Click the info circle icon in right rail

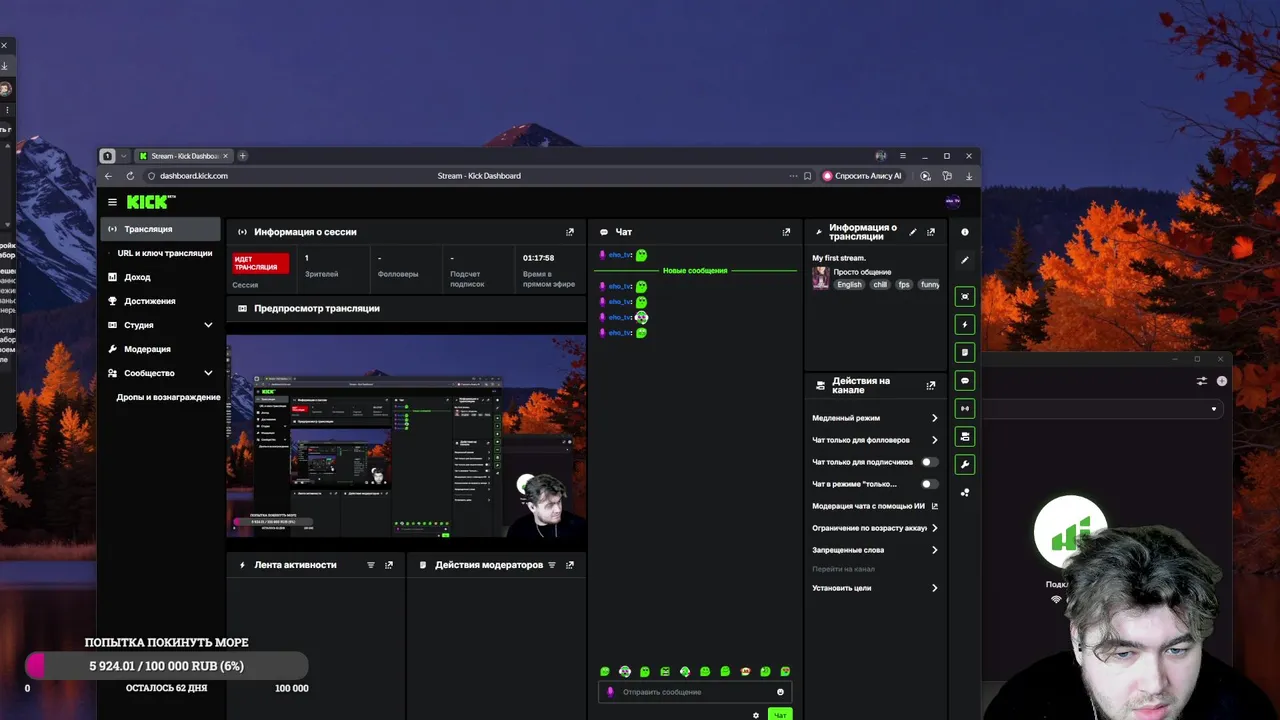[x=965, y=232]
